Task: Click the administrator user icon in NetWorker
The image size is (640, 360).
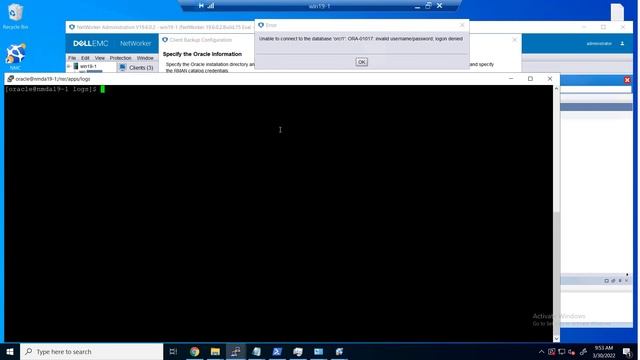Action: 622,43
